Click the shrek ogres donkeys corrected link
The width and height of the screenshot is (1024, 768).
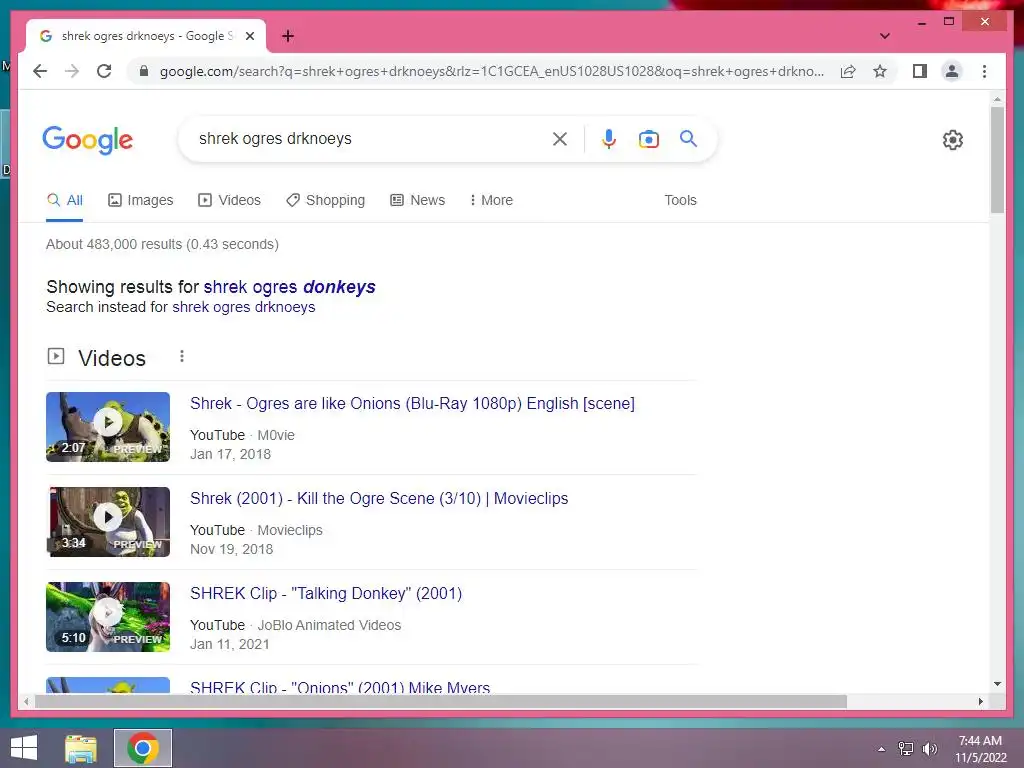pos(289,287)
